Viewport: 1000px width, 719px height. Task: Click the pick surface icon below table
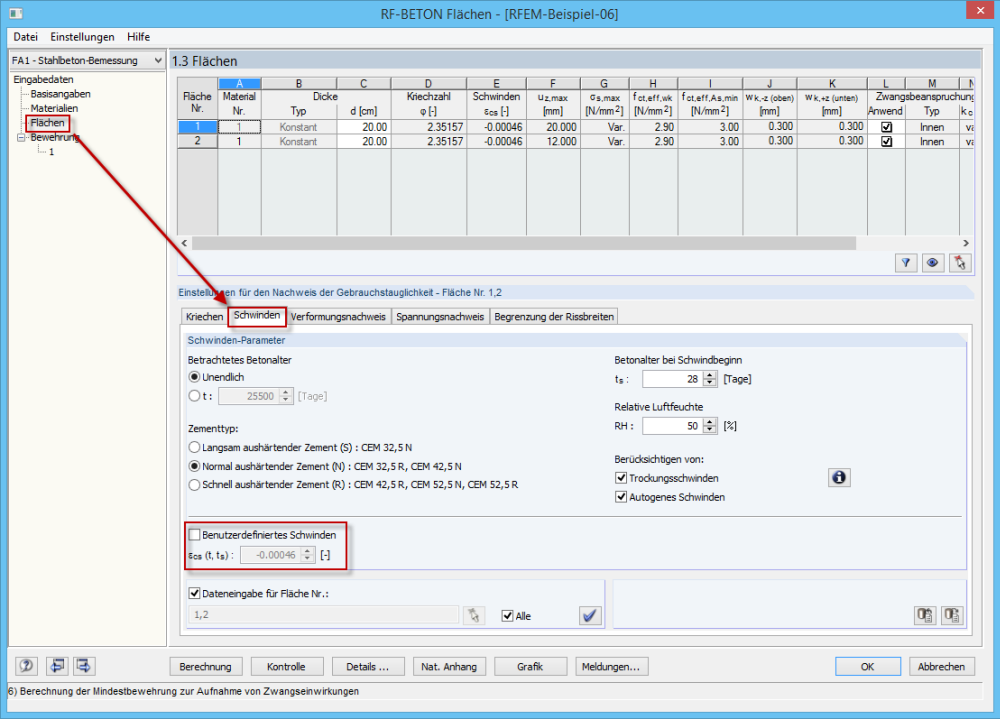[960, 262]
